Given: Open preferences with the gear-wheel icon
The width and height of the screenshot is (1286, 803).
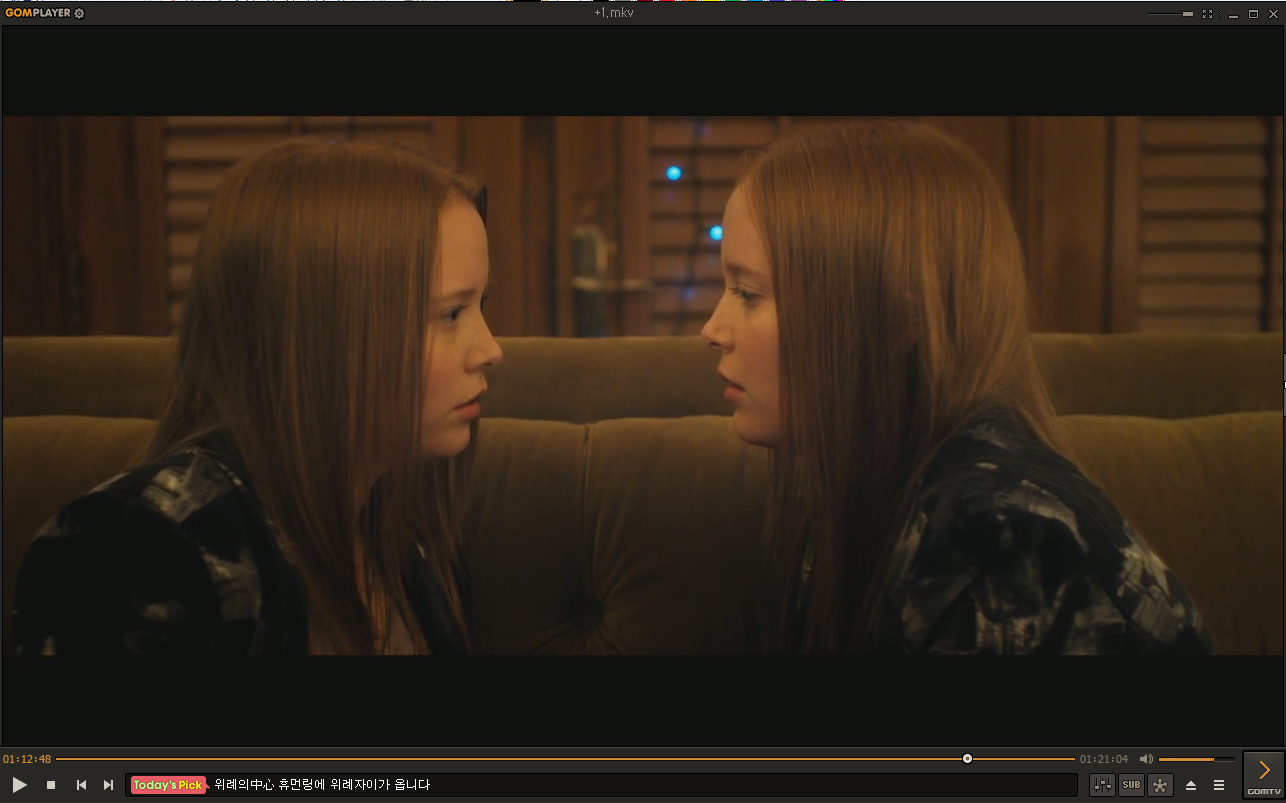Looking at the screenshot, I should [x=1160, y=785].
